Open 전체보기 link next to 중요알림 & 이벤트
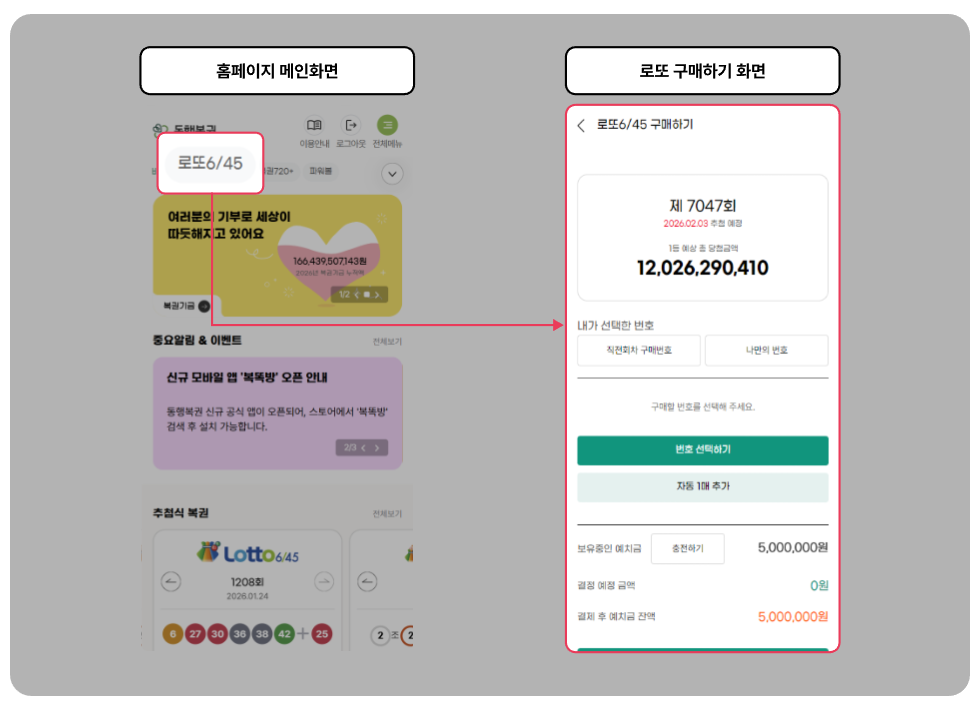980x704 pixels. pos(388,341)
